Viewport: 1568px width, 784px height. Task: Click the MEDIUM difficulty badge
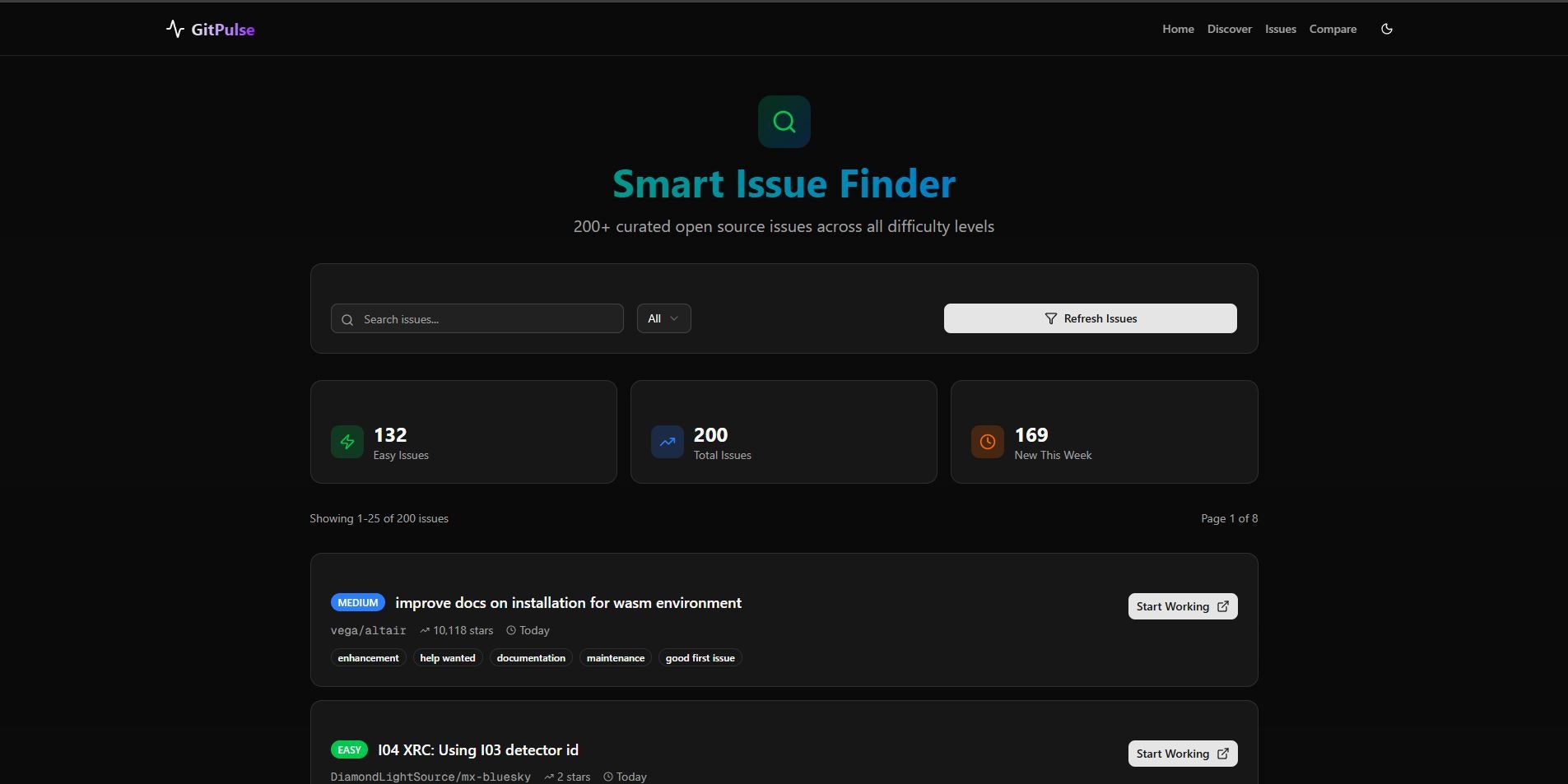coord(357,602)
